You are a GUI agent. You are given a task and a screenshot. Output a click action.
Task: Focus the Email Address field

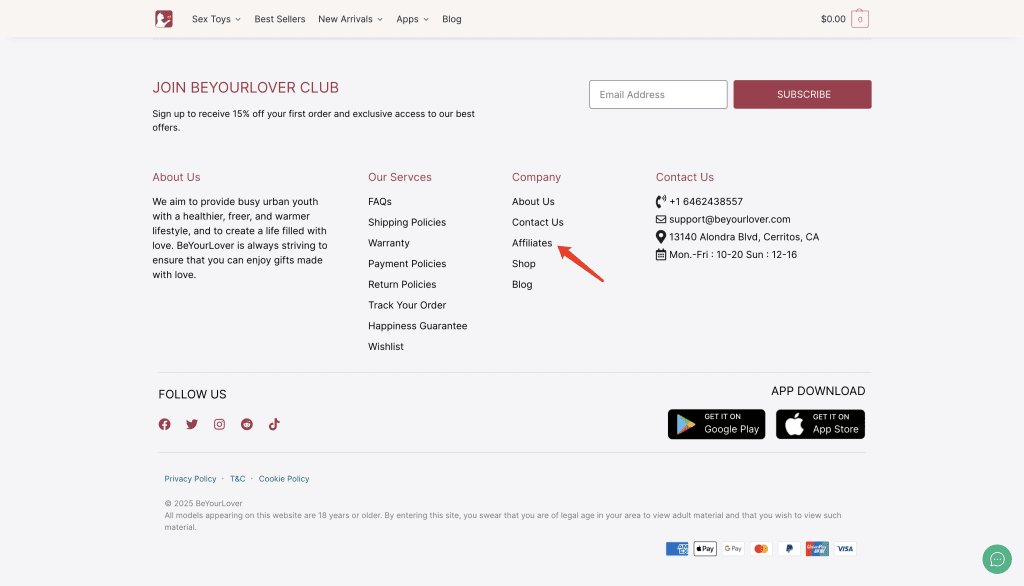pyautogui.click(x=658, y=95)
